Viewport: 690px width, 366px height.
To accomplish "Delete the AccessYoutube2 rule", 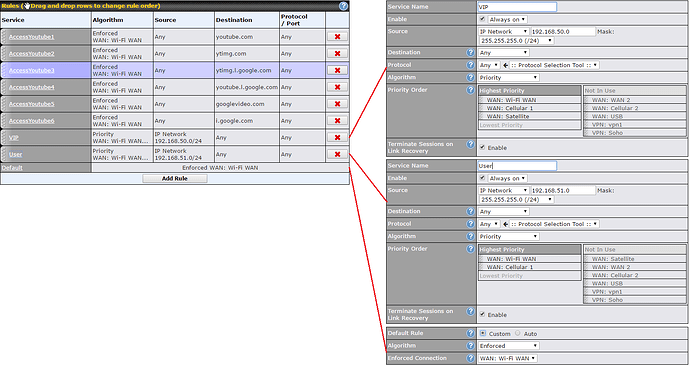I will [x=337, y=53].
